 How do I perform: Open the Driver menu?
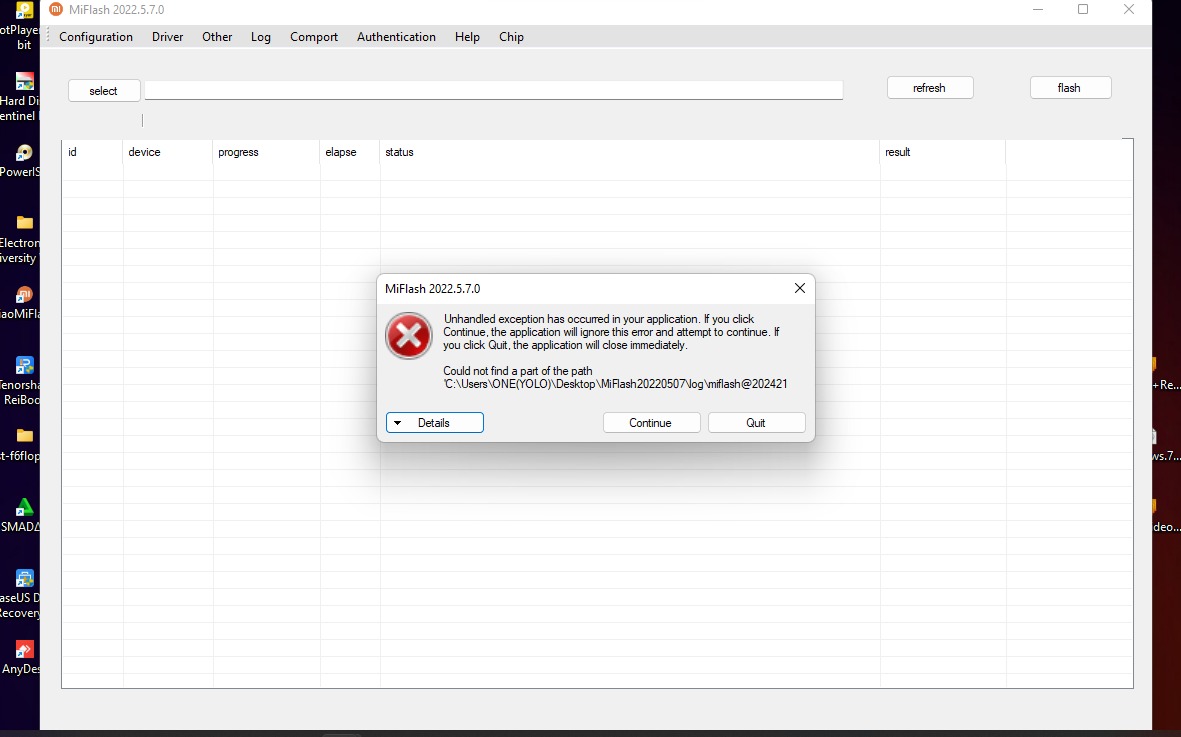(x=167, y=37)
